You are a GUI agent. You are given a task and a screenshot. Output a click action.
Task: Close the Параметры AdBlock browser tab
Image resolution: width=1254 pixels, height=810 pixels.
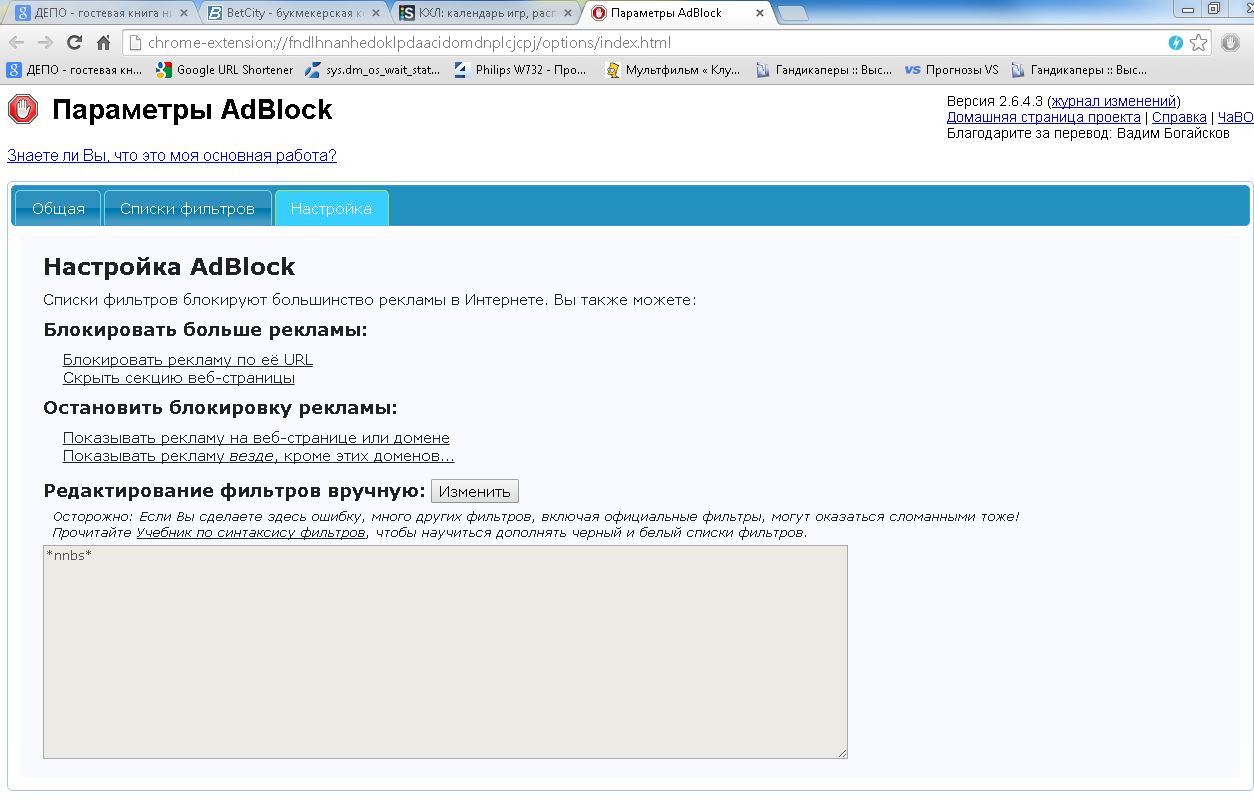pyautogui.click(x=760, y=14)
